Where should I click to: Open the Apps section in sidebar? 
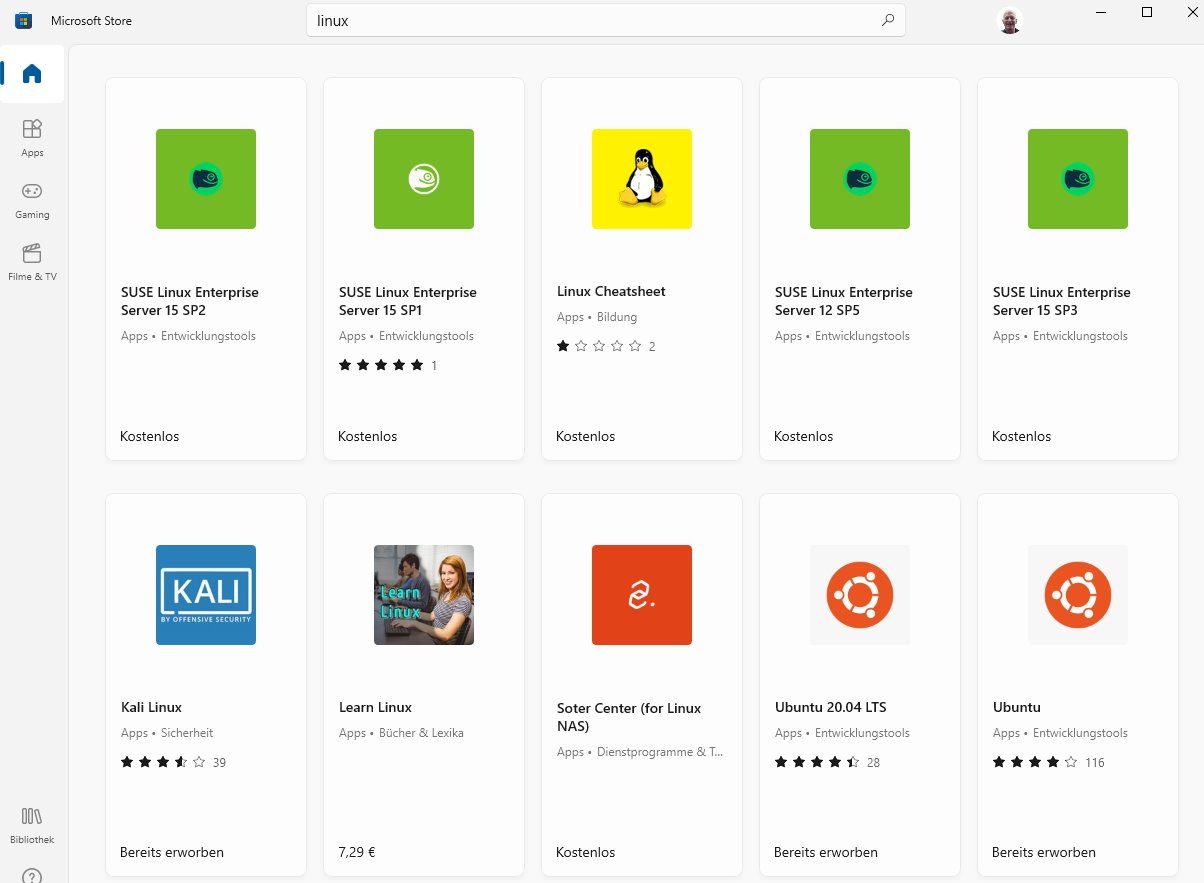pos(32,137)
